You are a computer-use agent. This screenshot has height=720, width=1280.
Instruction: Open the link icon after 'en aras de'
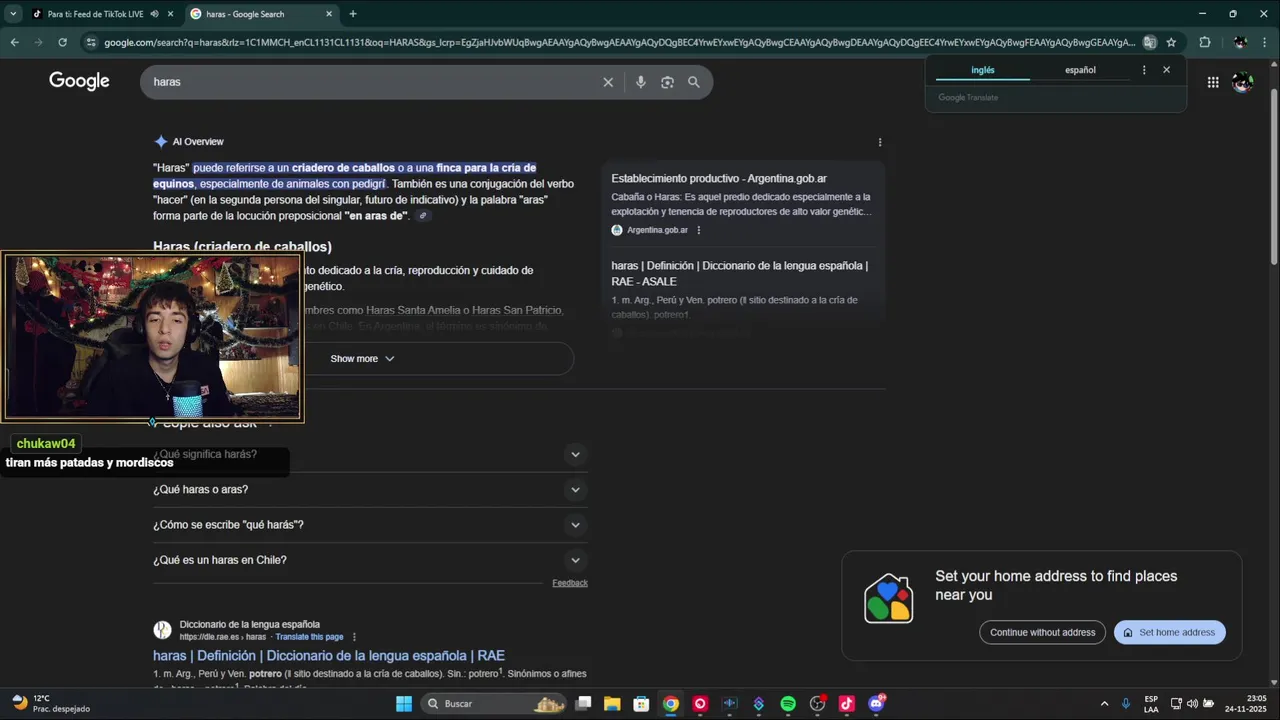coord(423,216)
